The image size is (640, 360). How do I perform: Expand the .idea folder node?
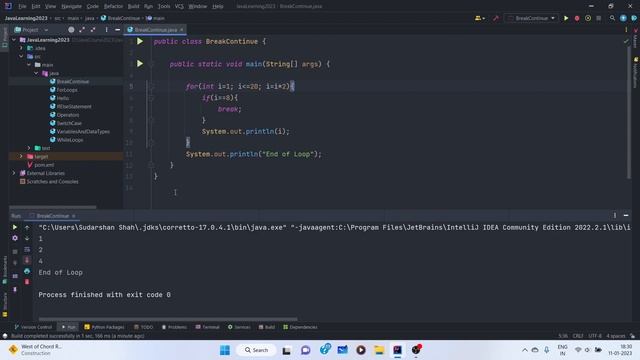[x=21, y=48]
